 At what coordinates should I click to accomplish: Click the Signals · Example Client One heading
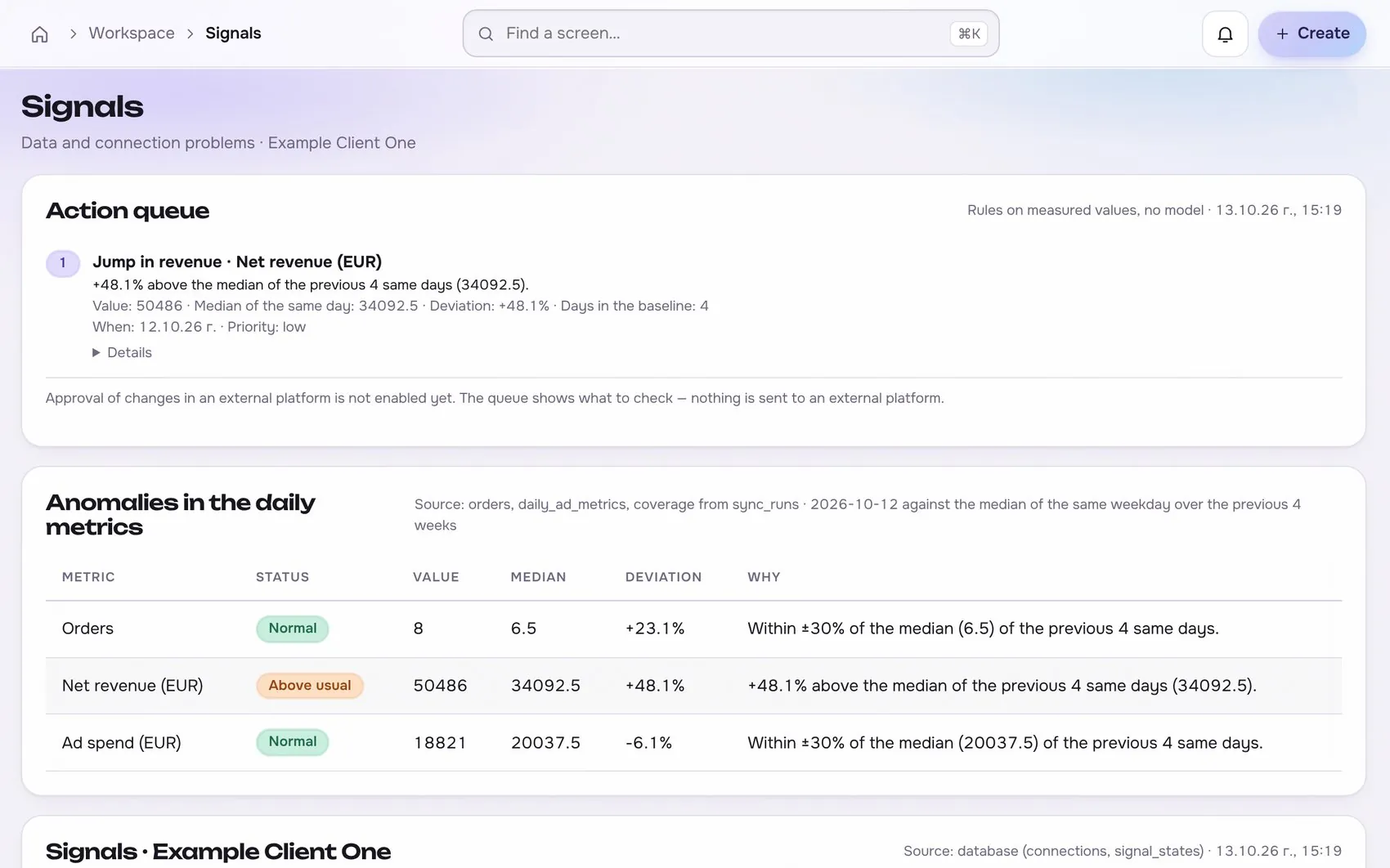[x=218, y=852]
